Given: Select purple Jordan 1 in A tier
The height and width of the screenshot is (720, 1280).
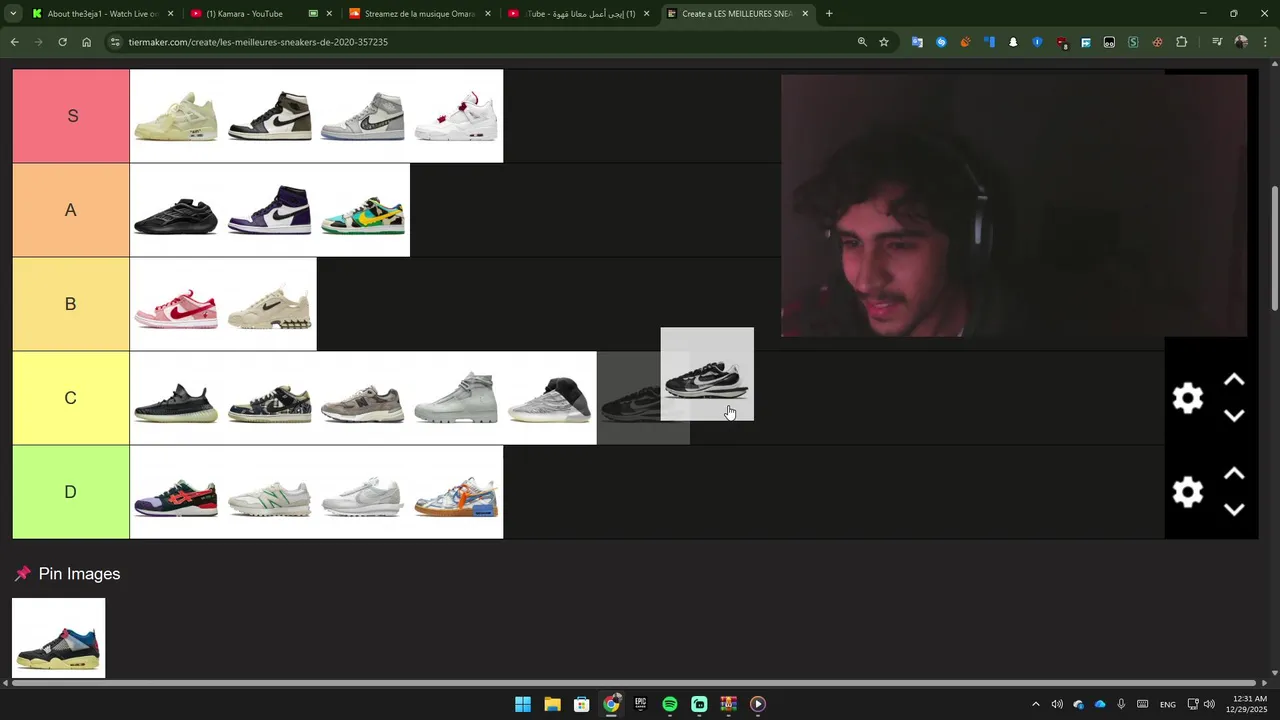Looking at the screenshot, I should coord(270,210).
